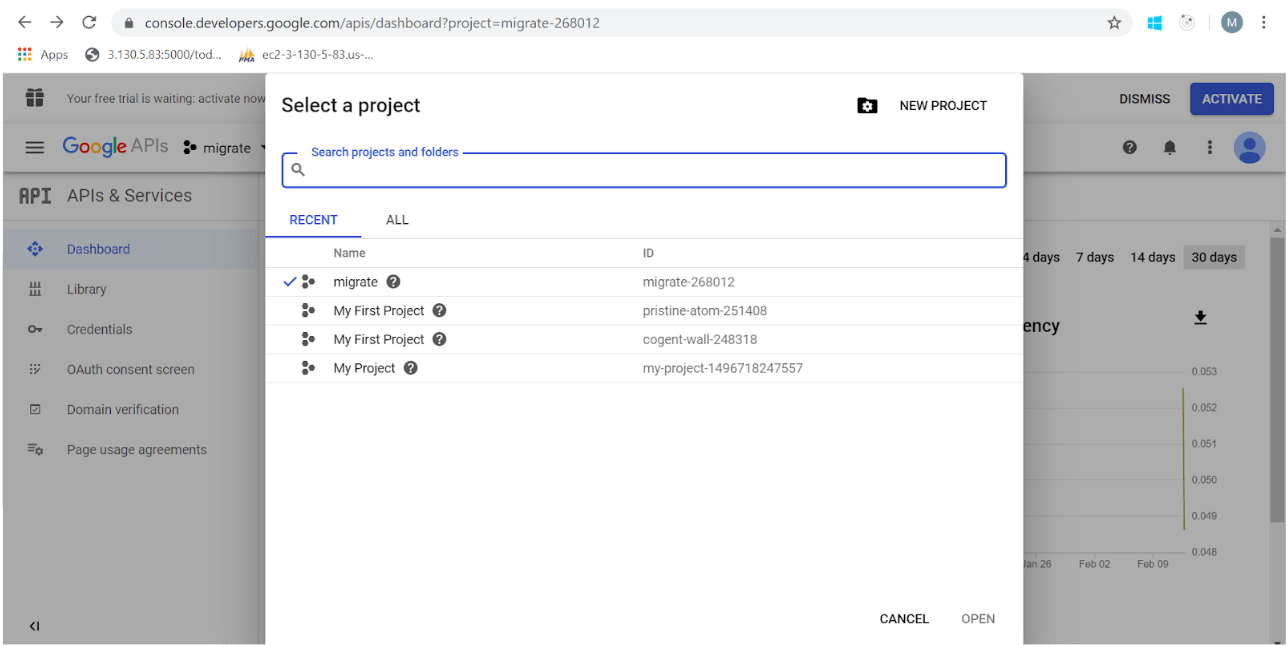This screenshot has height=645, width=1287.
Task: Collapse the left sidebar
Action: tap(34, 626)
